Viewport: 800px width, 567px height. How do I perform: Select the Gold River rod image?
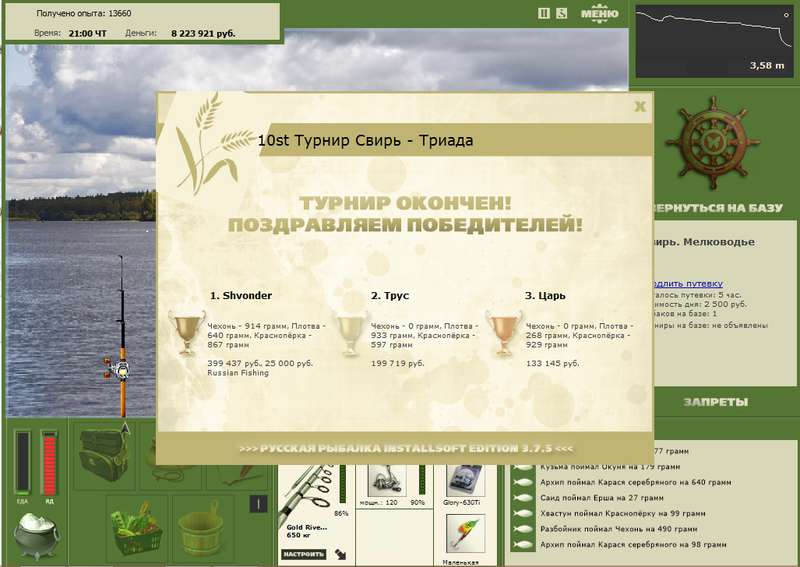pos(306,495)
